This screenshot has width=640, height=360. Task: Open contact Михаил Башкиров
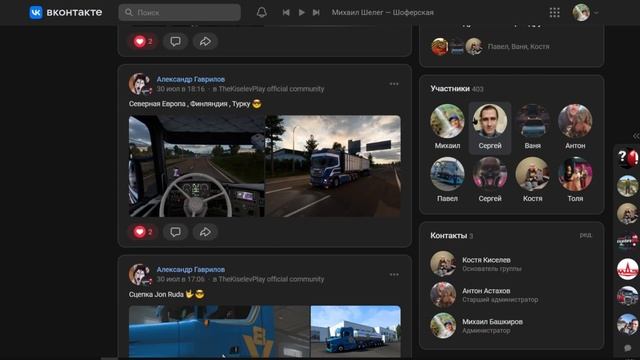(x=492, y=322)
